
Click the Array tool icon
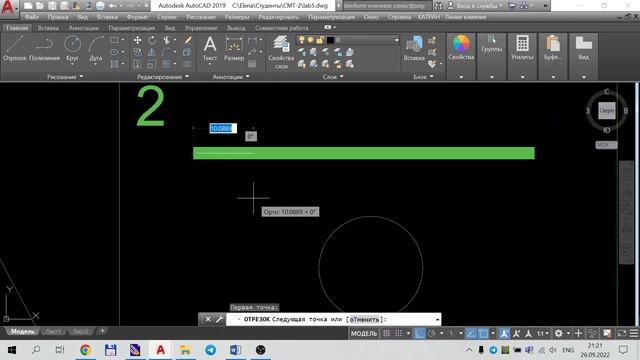(x=166, y=64)
